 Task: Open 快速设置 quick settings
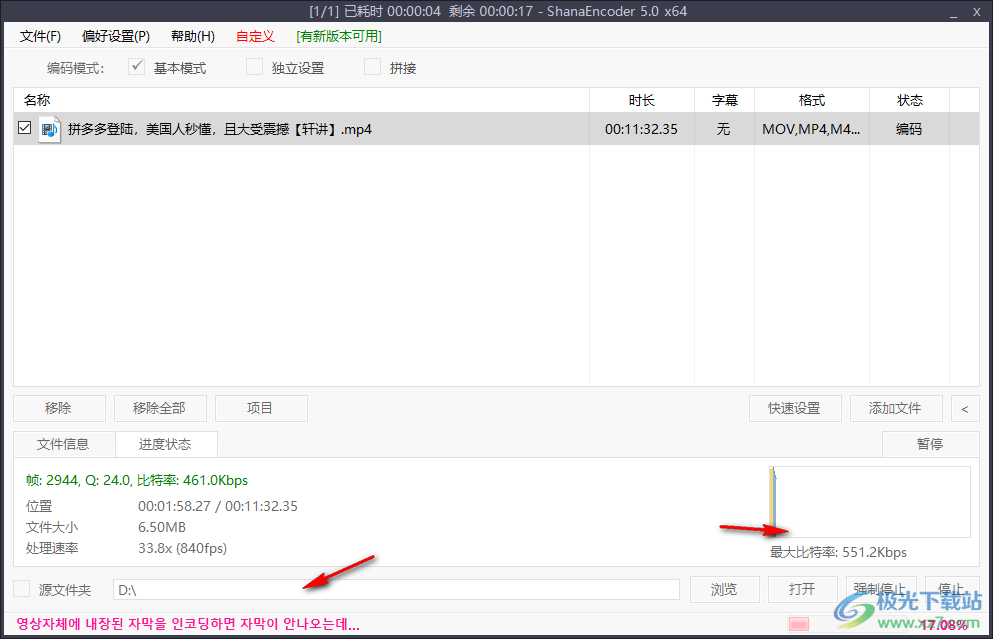point(795,408)
